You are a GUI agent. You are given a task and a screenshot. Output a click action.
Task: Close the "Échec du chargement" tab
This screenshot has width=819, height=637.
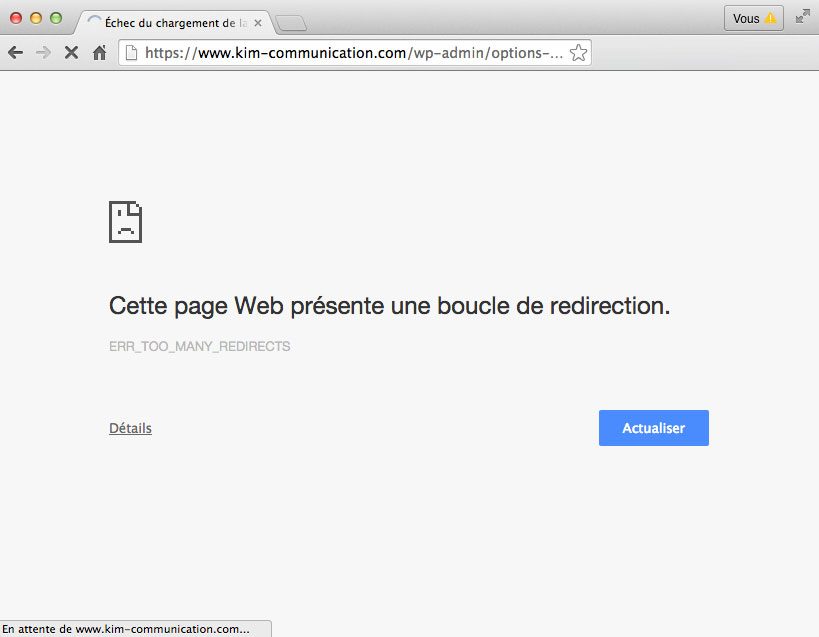[x=258, y=22]
